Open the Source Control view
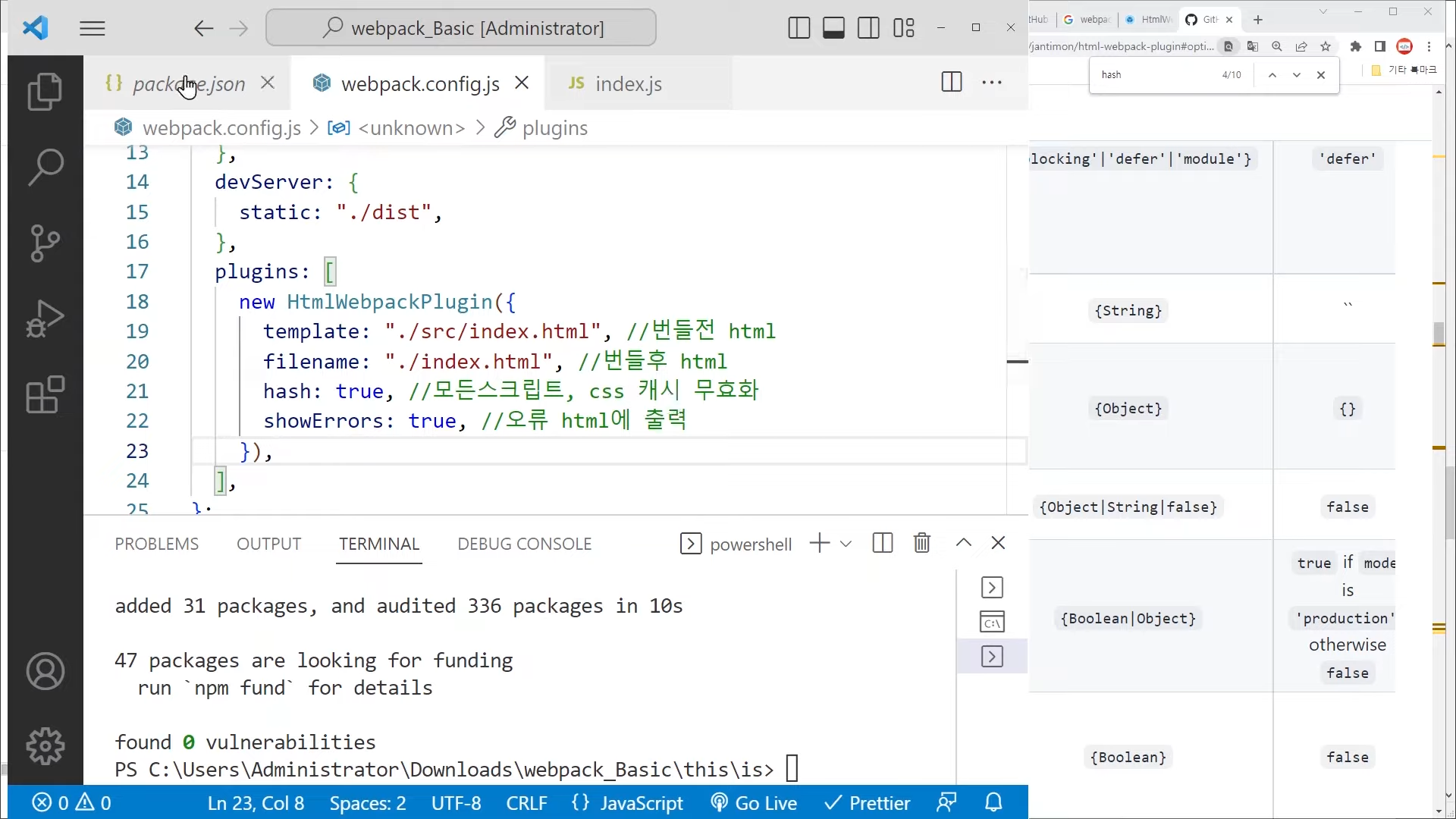The height and width of the screenshot is (819, 1456). tap(45, 243)
